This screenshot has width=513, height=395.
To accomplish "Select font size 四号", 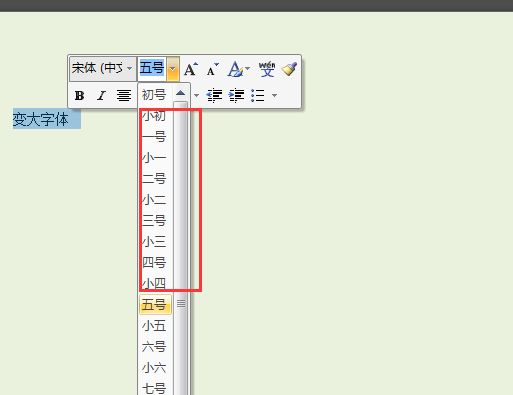I will pos(154,263).
